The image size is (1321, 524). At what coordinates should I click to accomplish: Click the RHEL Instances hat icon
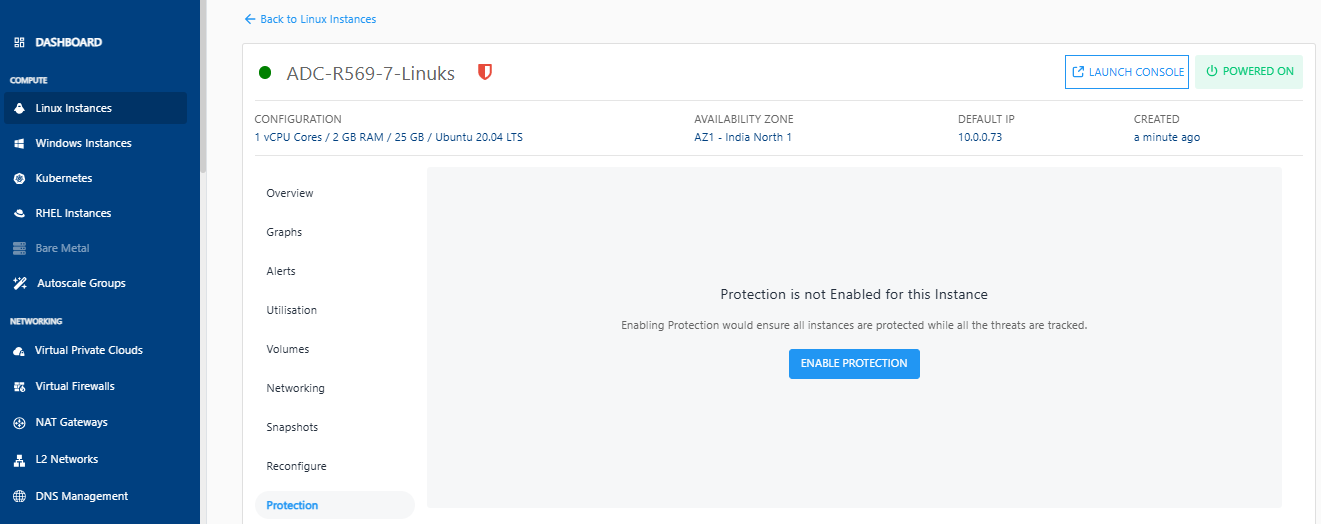[x=19, y=213]
